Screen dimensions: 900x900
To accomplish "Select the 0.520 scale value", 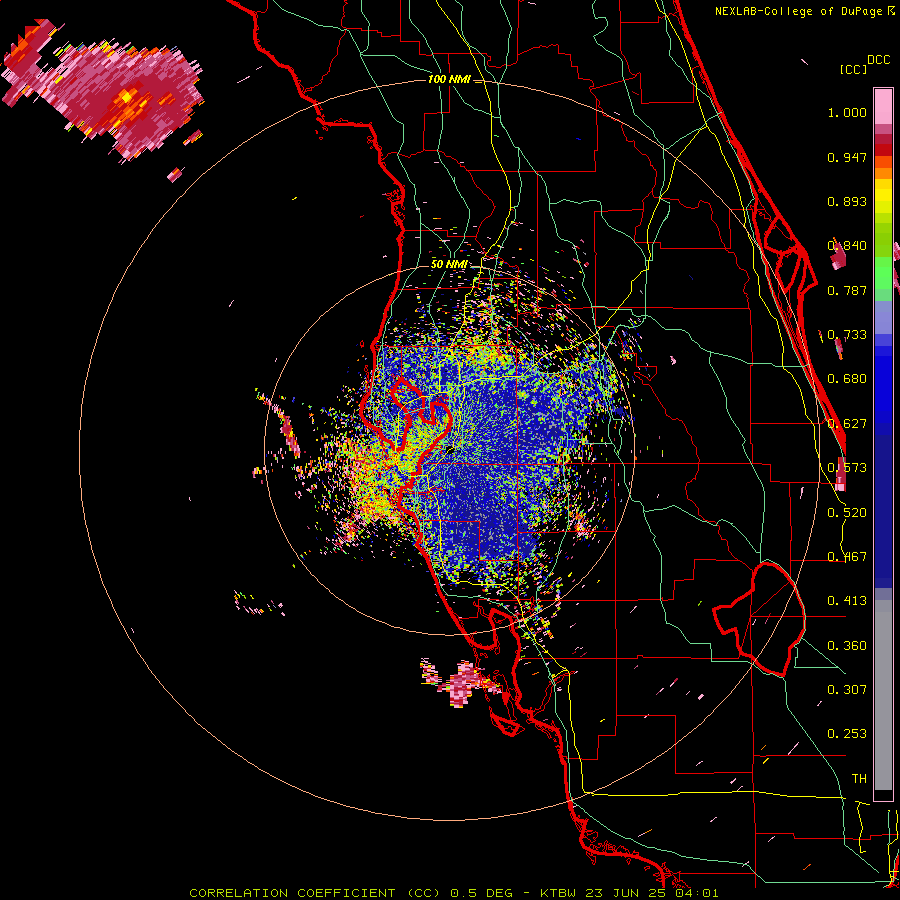I will (847, 513).
